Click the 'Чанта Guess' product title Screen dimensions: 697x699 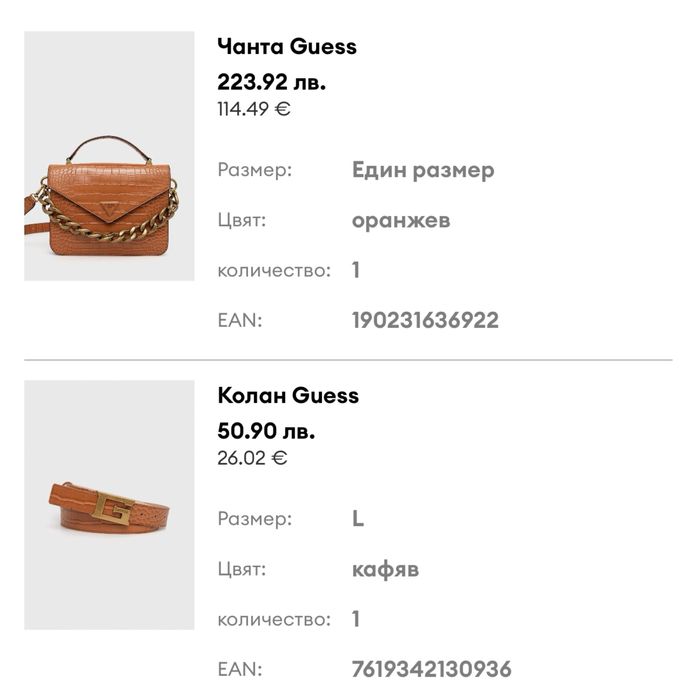pos(286,46)
